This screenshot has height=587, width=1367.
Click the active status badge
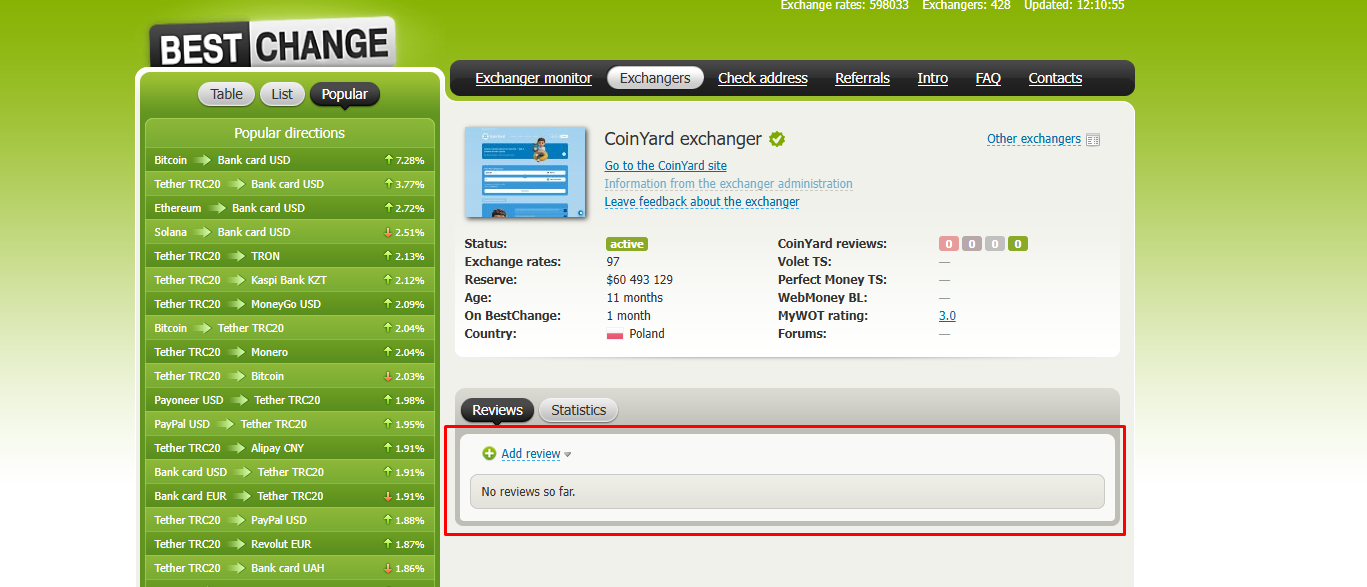point(626,244)
